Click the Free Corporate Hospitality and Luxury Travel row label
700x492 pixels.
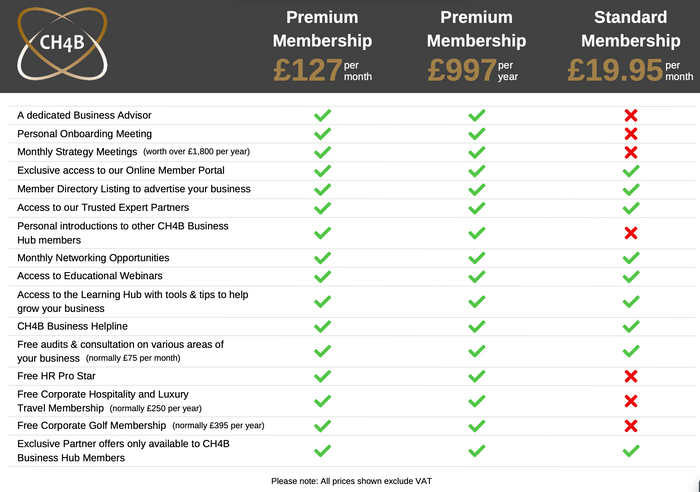[109, 401]
